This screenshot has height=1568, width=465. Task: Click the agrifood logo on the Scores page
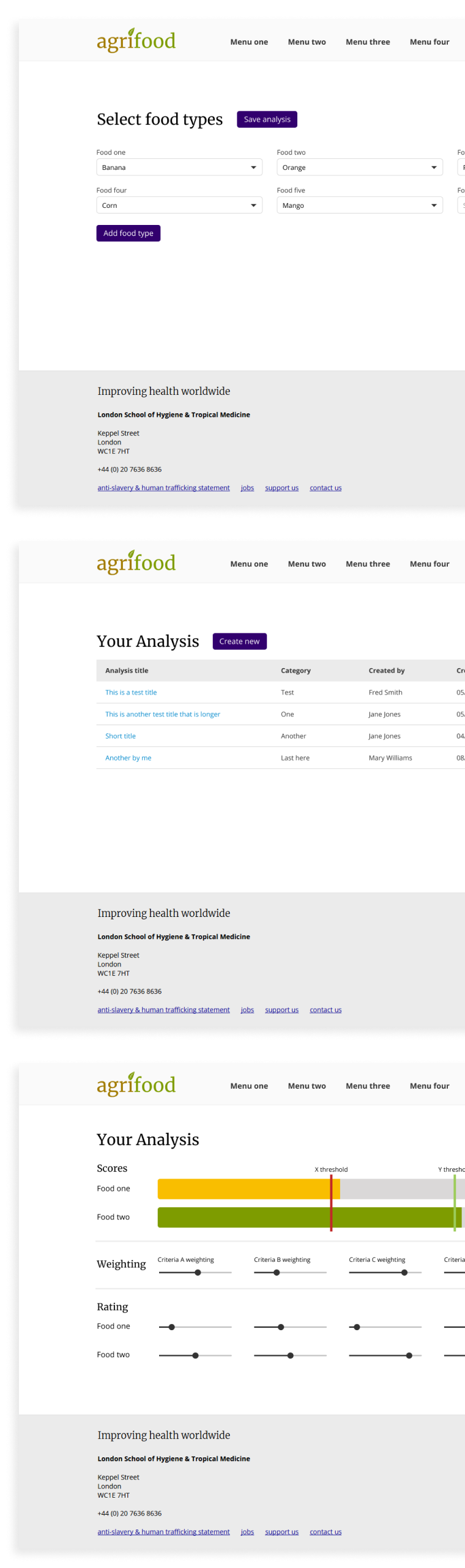click(x=136, y=1085)
